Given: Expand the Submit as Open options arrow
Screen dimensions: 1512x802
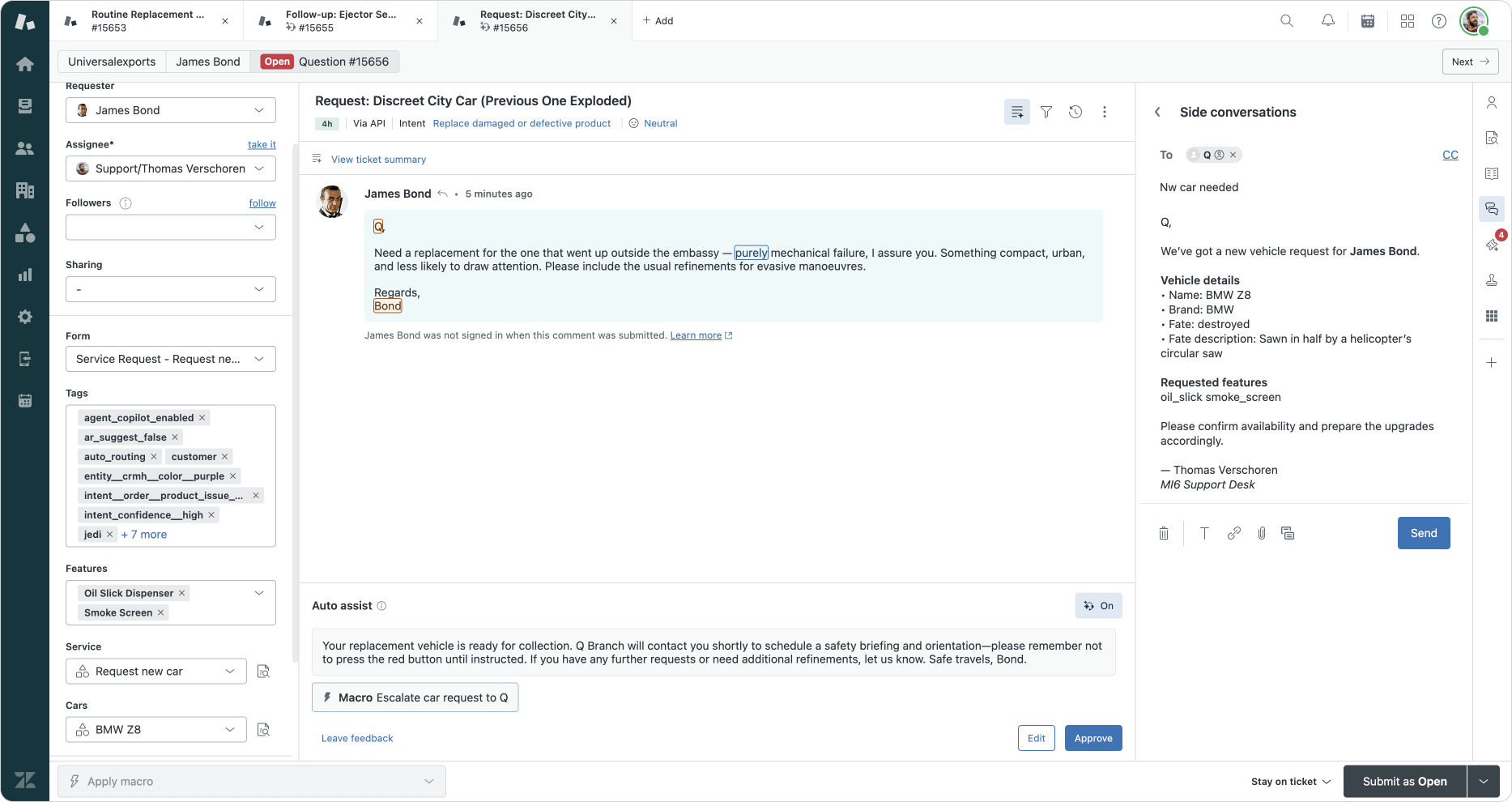Looking at the screenshot, I should 1484,782.
